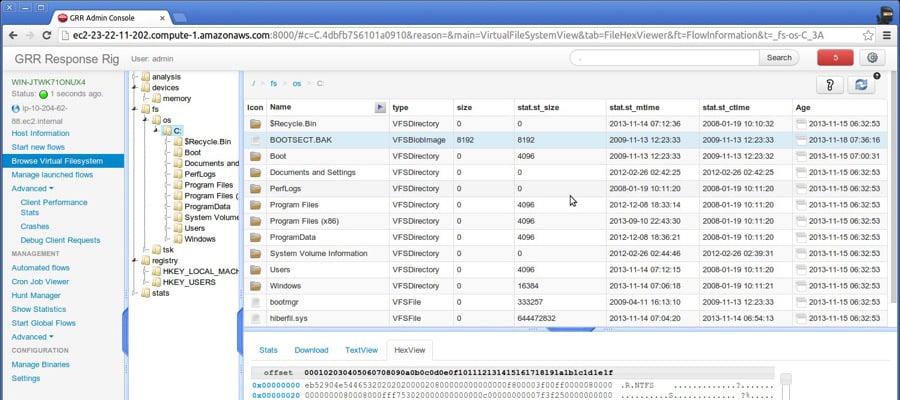Click the horizontal pane splitter handle
900x400 pixels.
(x=570, y=329)
